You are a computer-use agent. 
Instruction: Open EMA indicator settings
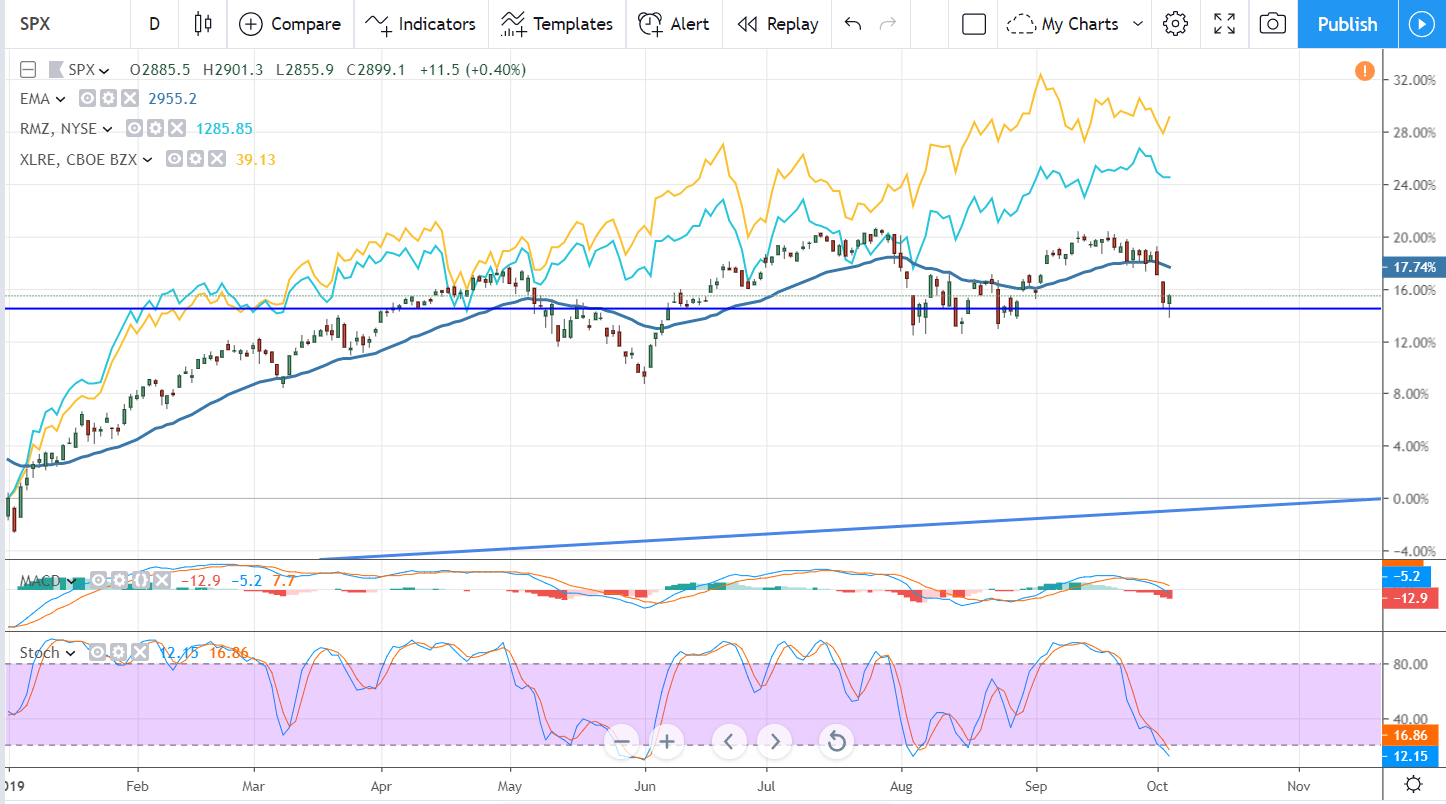pyautogui.click(x=108, y=99)
